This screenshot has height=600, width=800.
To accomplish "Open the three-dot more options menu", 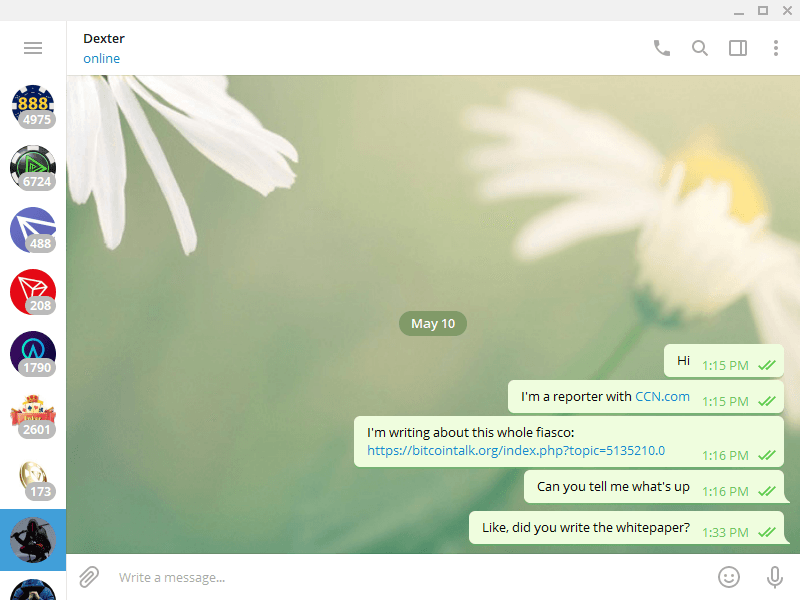I will (x=776, y=48).
